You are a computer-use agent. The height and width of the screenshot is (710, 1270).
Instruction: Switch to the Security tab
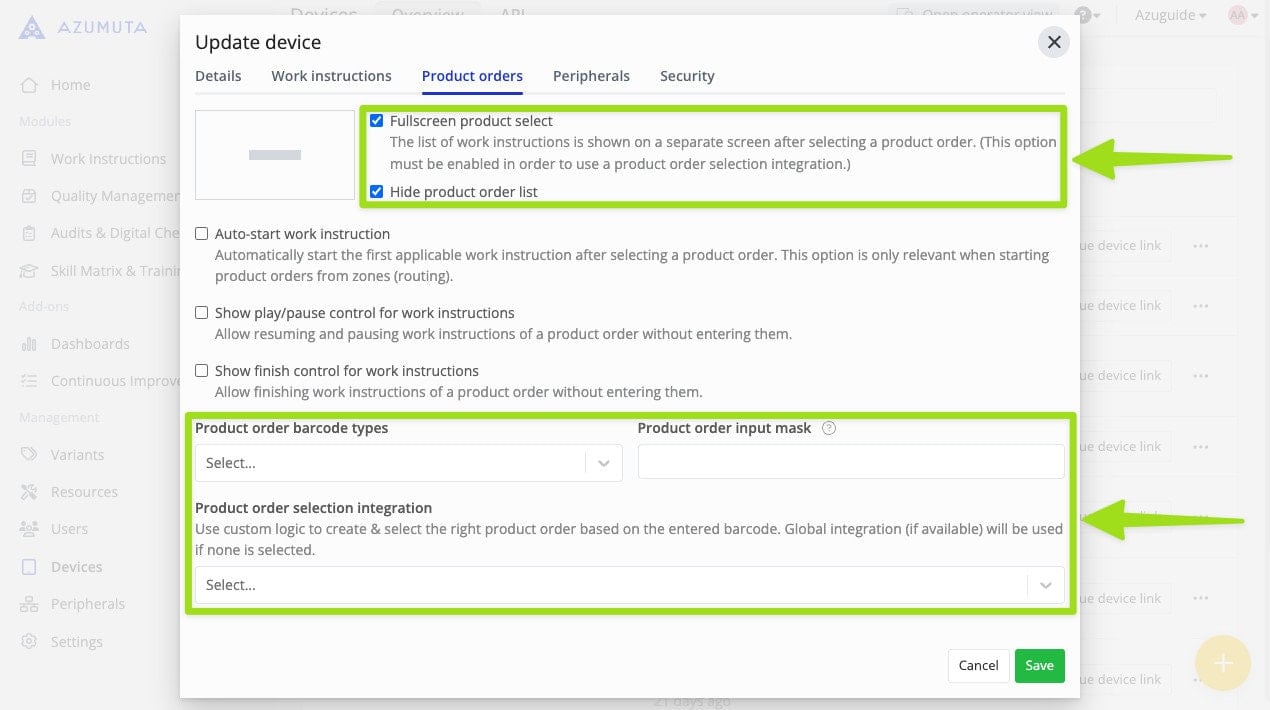(x=687, y=76)
